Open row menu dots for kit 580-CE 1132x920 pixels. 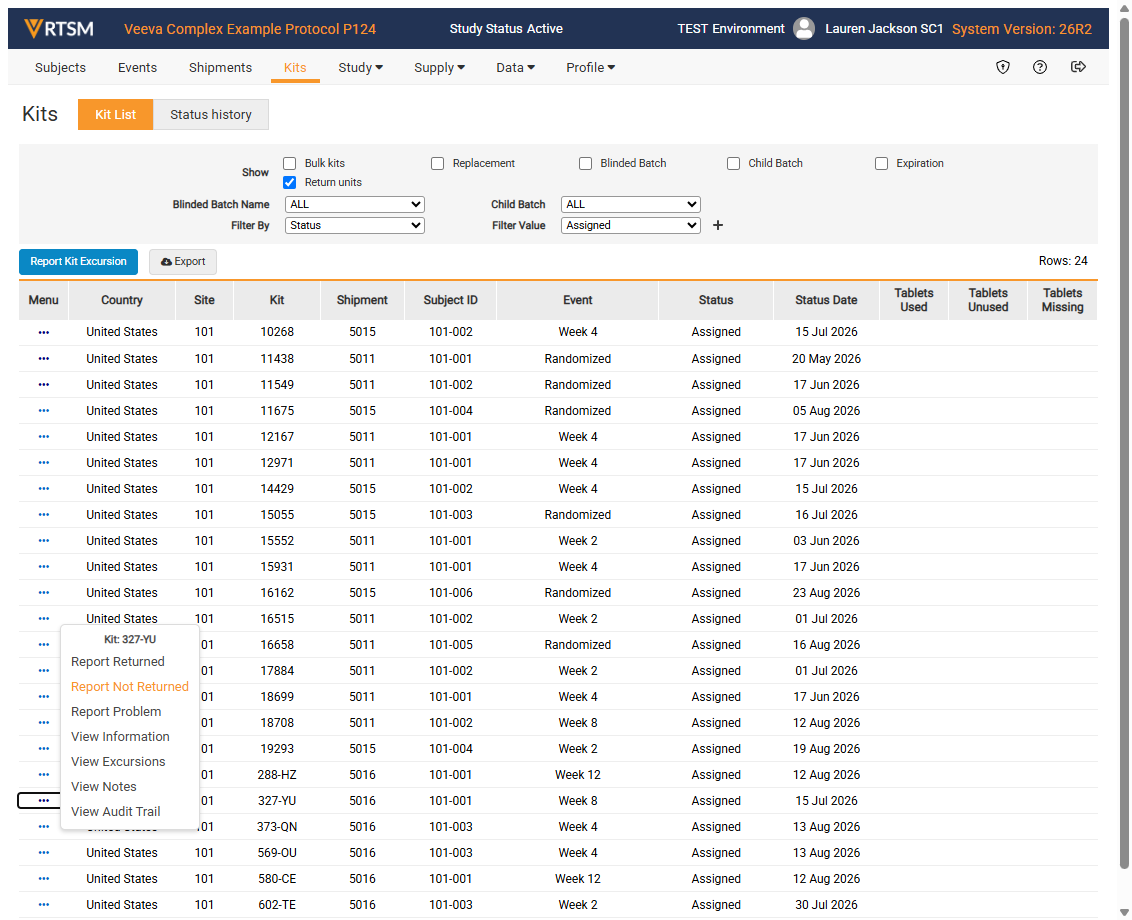pyautogui.click(x=44, y=879)
